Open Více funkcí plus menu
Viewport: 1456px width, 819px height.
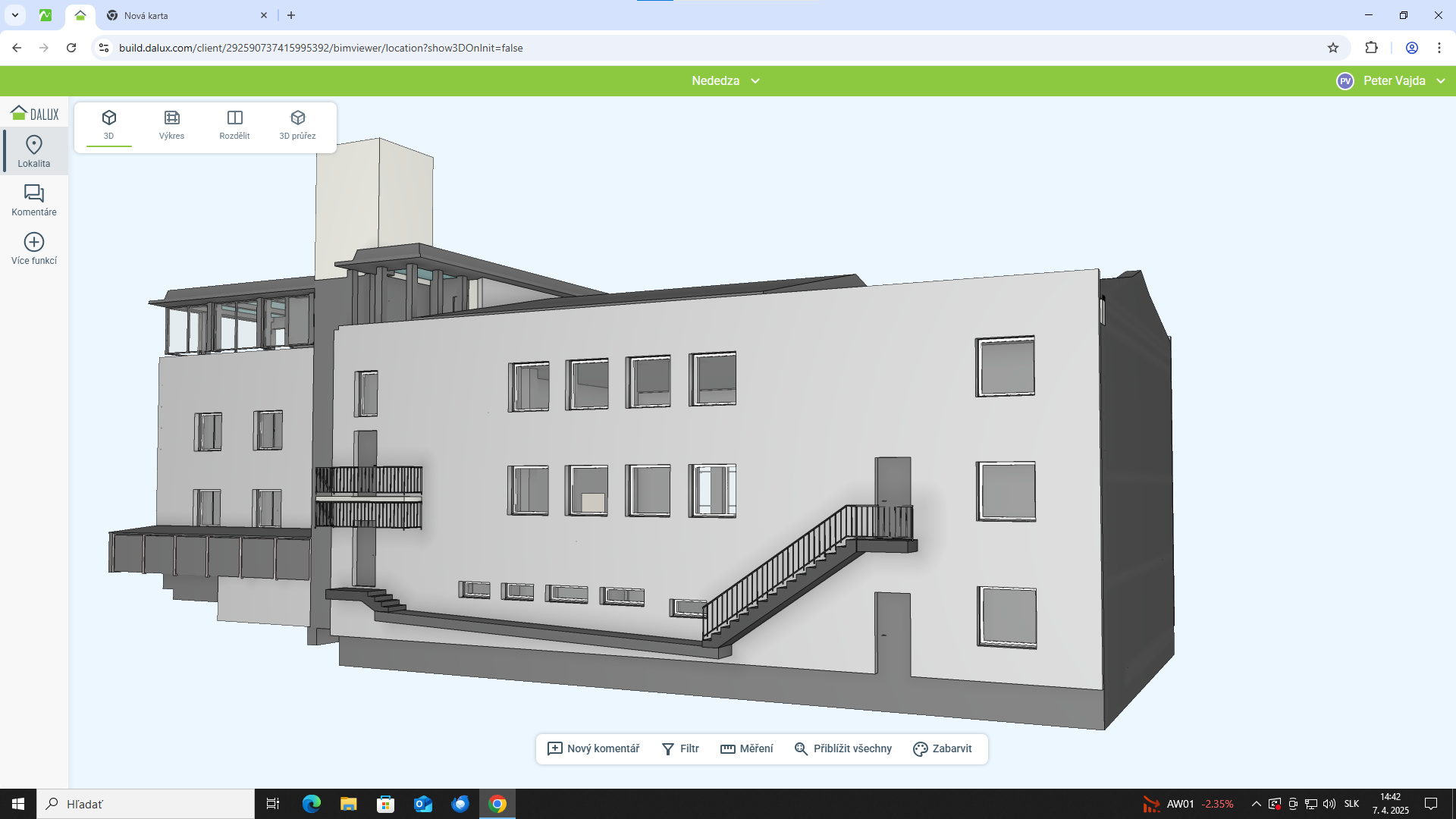click(x=34, y=249)
